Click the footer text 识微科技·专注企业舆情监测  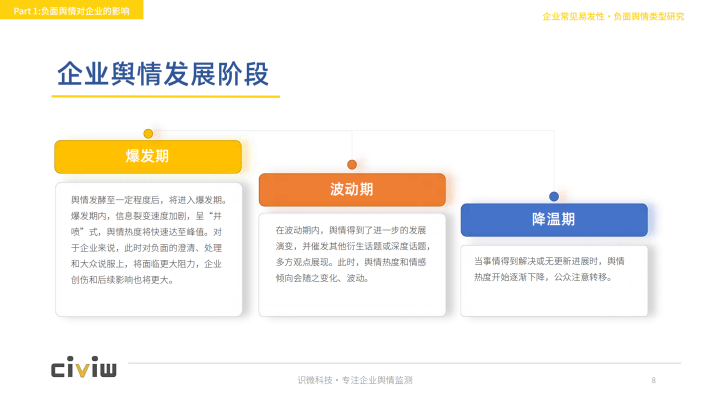[355, 380]
